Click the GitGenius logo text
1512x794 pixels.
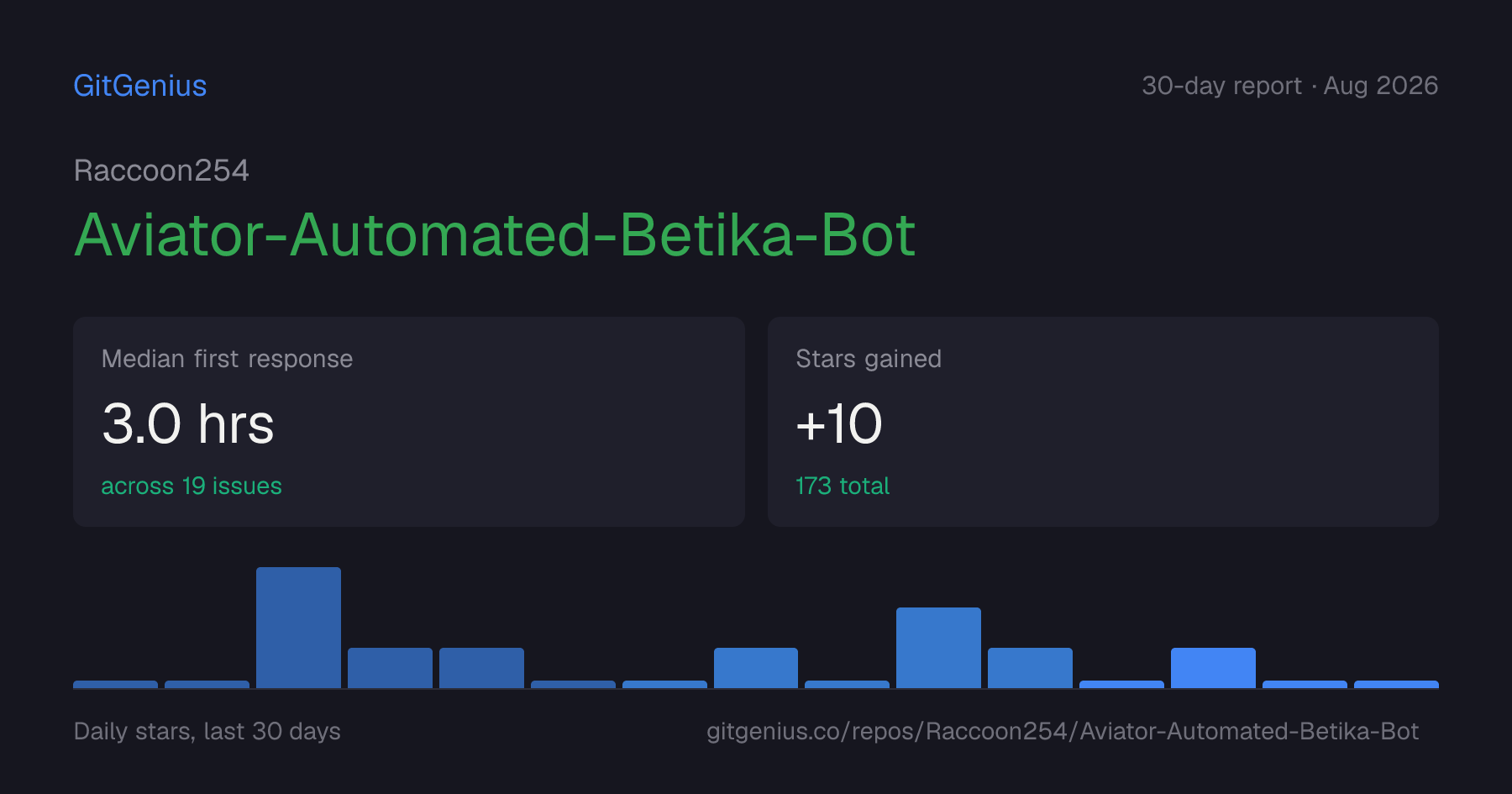click(140, 86)
